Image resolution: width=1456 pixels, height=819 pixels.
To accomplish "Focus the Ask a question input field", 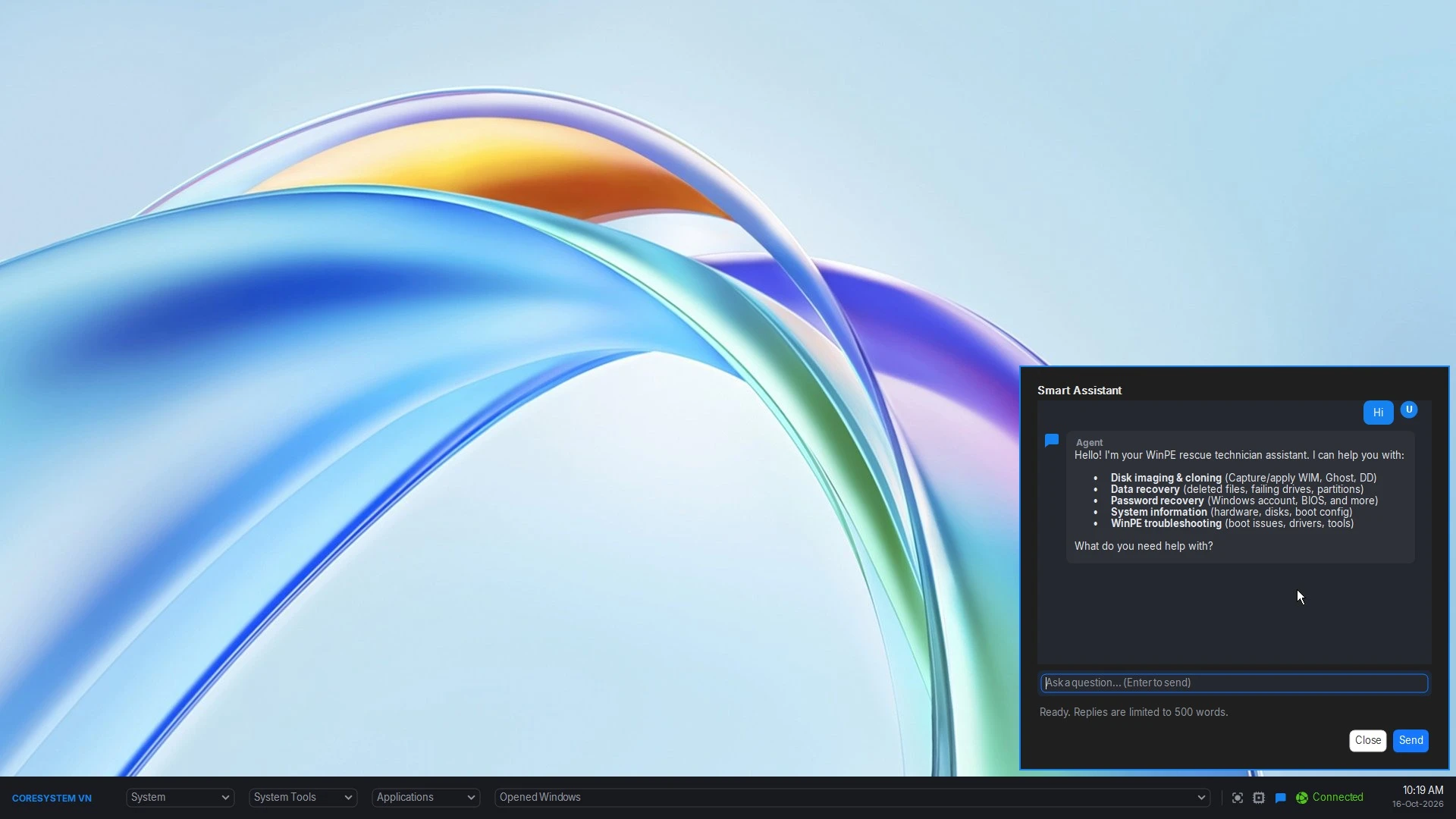I will [x=1234, y=683].
